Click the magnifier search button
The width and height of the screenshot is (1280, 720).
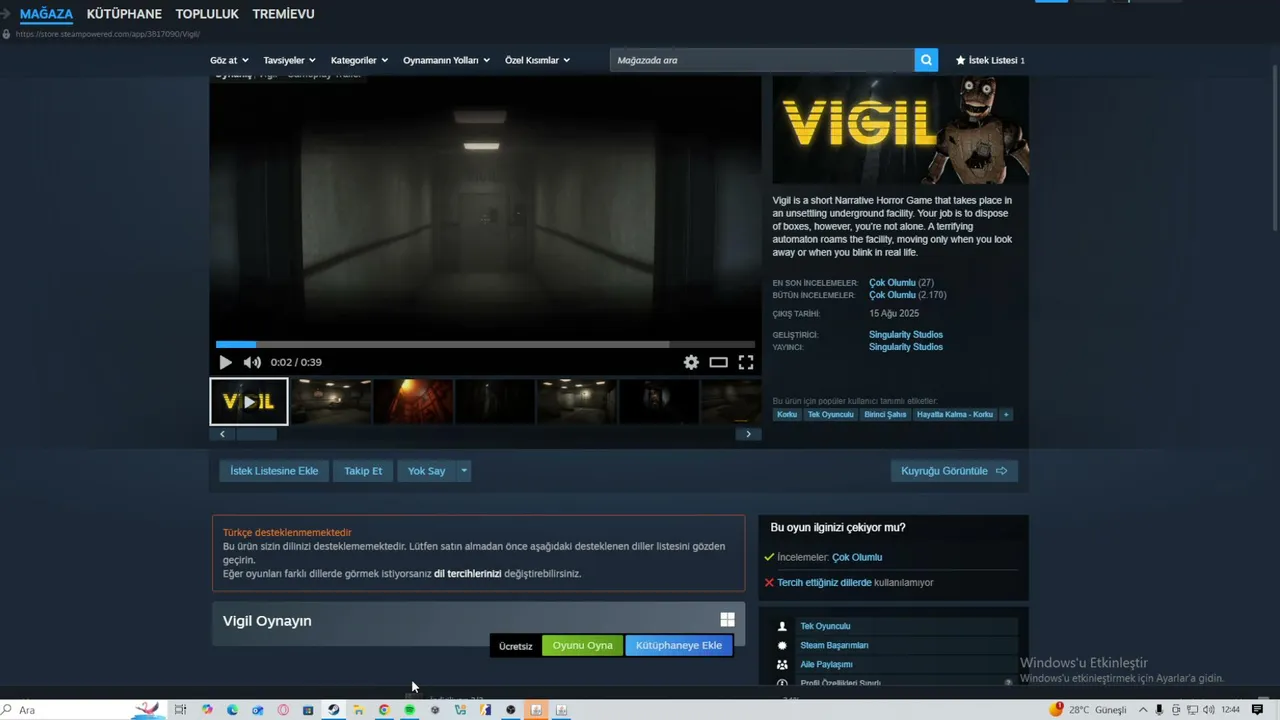pyautogui.click(x=927, y=60)
